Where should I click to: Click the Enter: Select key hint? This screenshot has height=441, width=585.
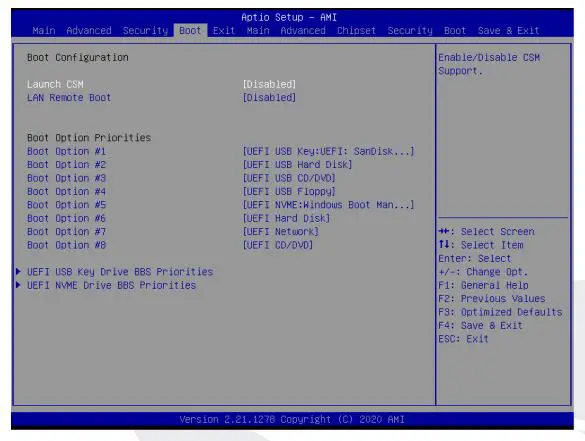click(x=475, y=259)
